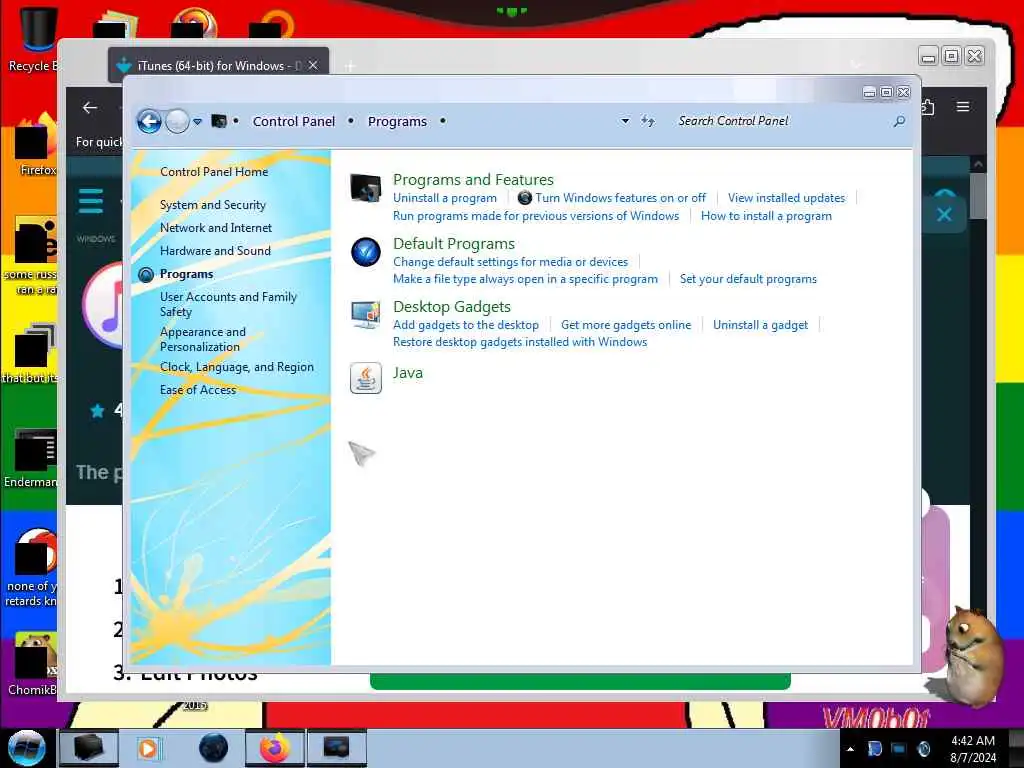Click How to install a program
This screenshot has width=1024, height=768.
766,216
